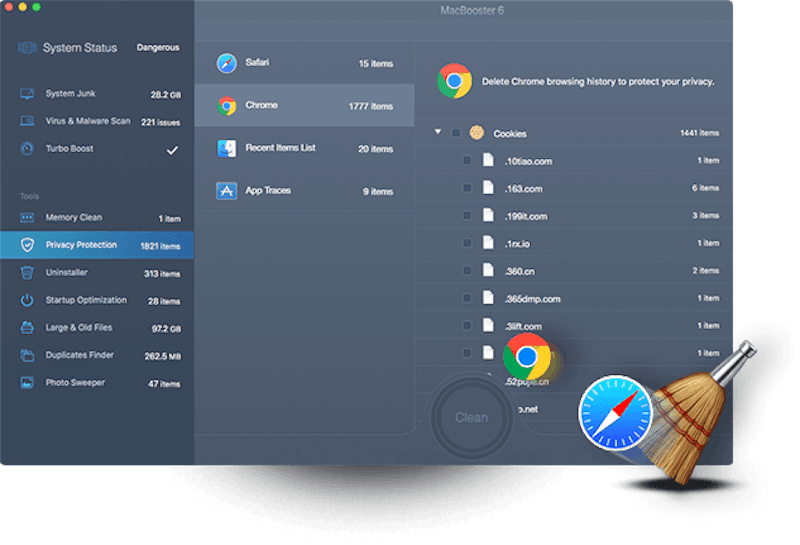Check the checkbox below .3lift.com row
Viewport: 800px width, 545px height.
(466, 353)
